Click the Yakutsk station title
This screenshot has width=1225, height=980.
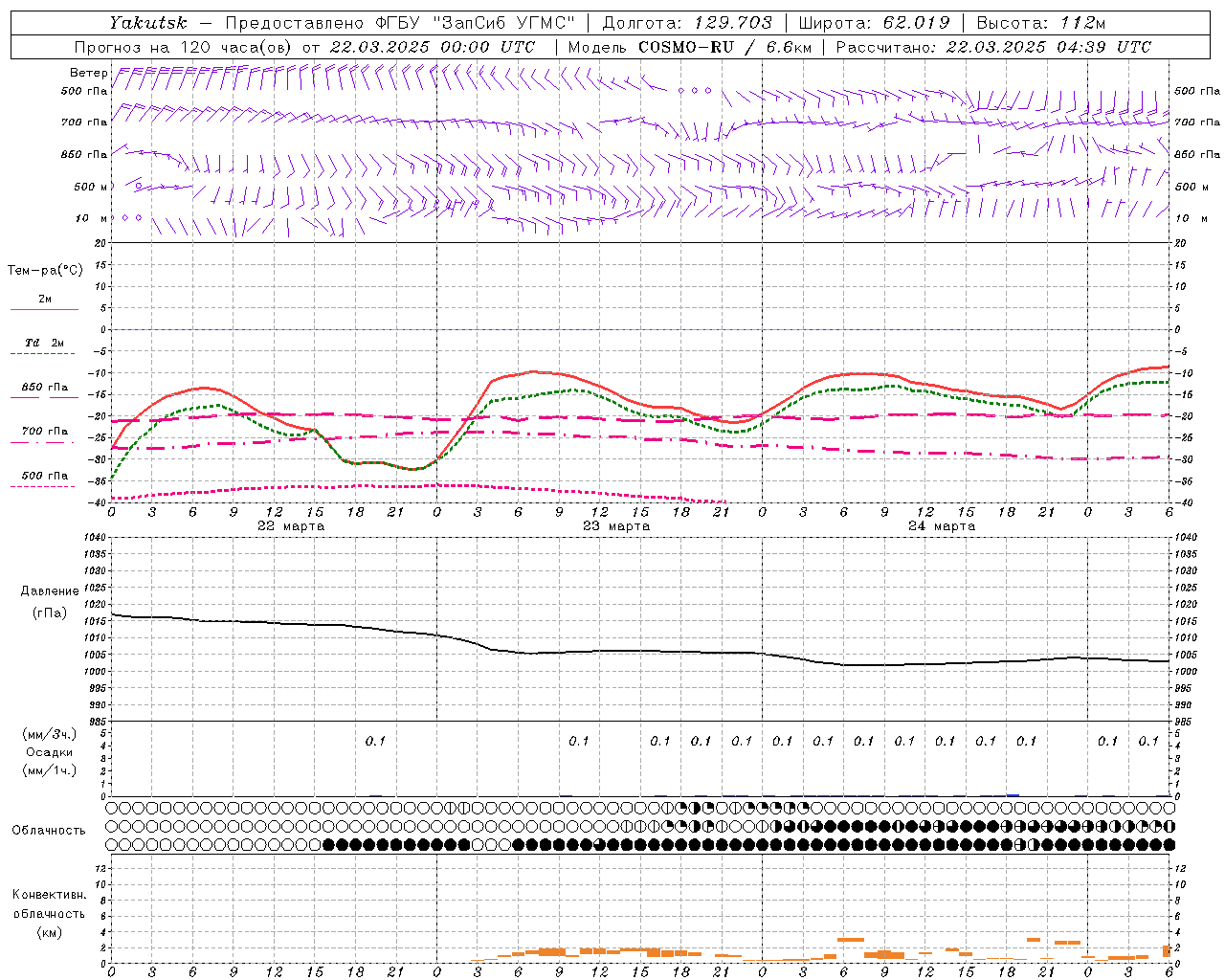[x=147, y=23]
